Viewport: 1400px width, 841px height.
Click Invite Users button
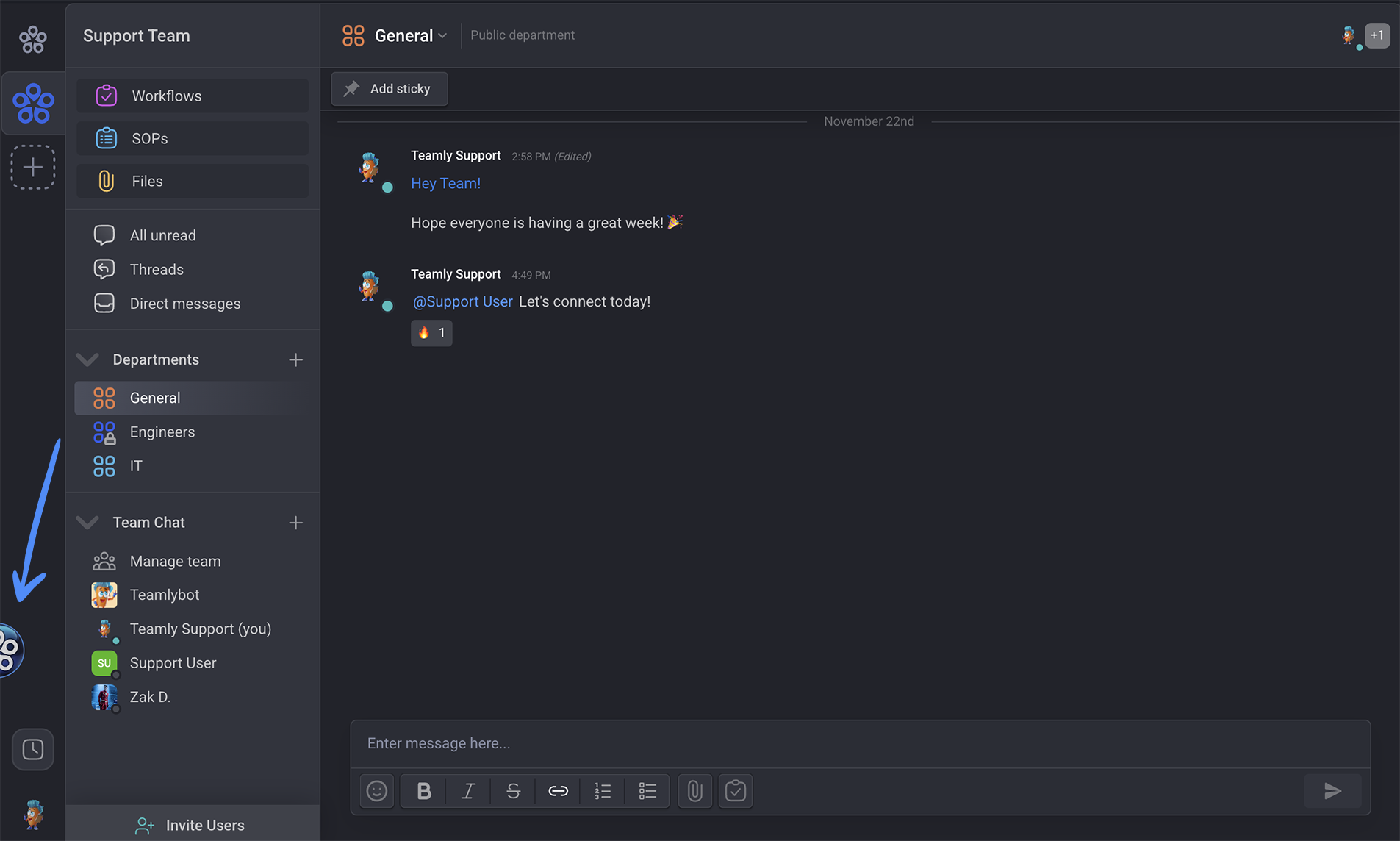coord(193,825)
